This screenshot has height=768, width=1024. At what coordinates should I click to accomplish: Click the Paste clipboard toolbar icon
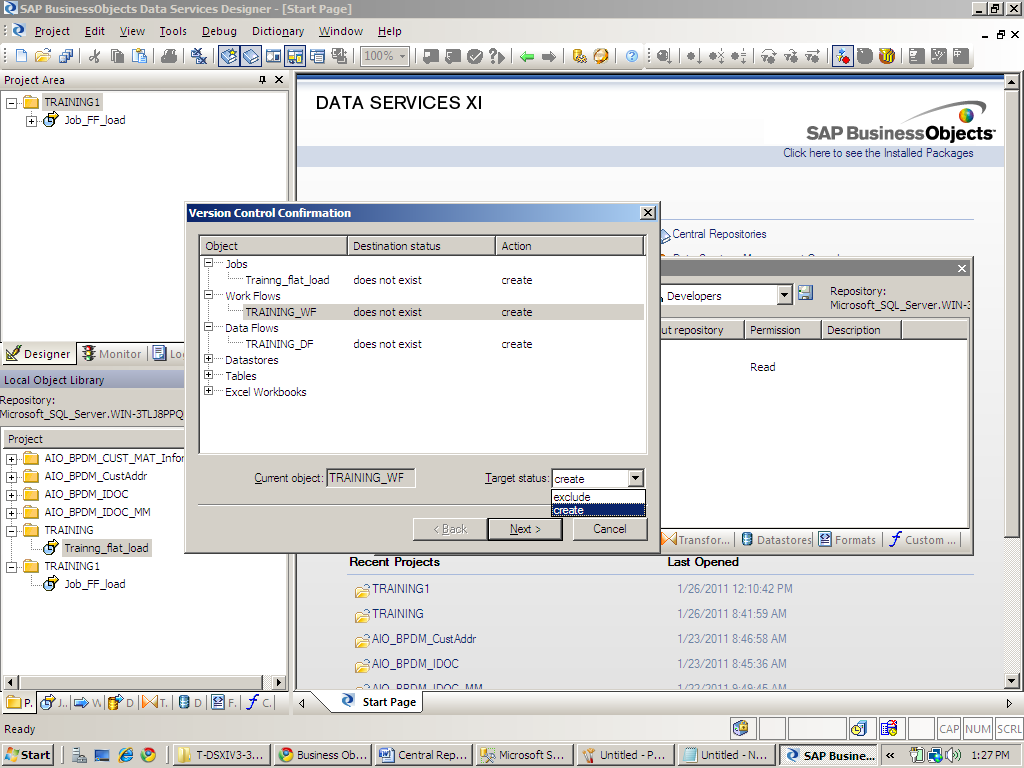pos(139,56)
